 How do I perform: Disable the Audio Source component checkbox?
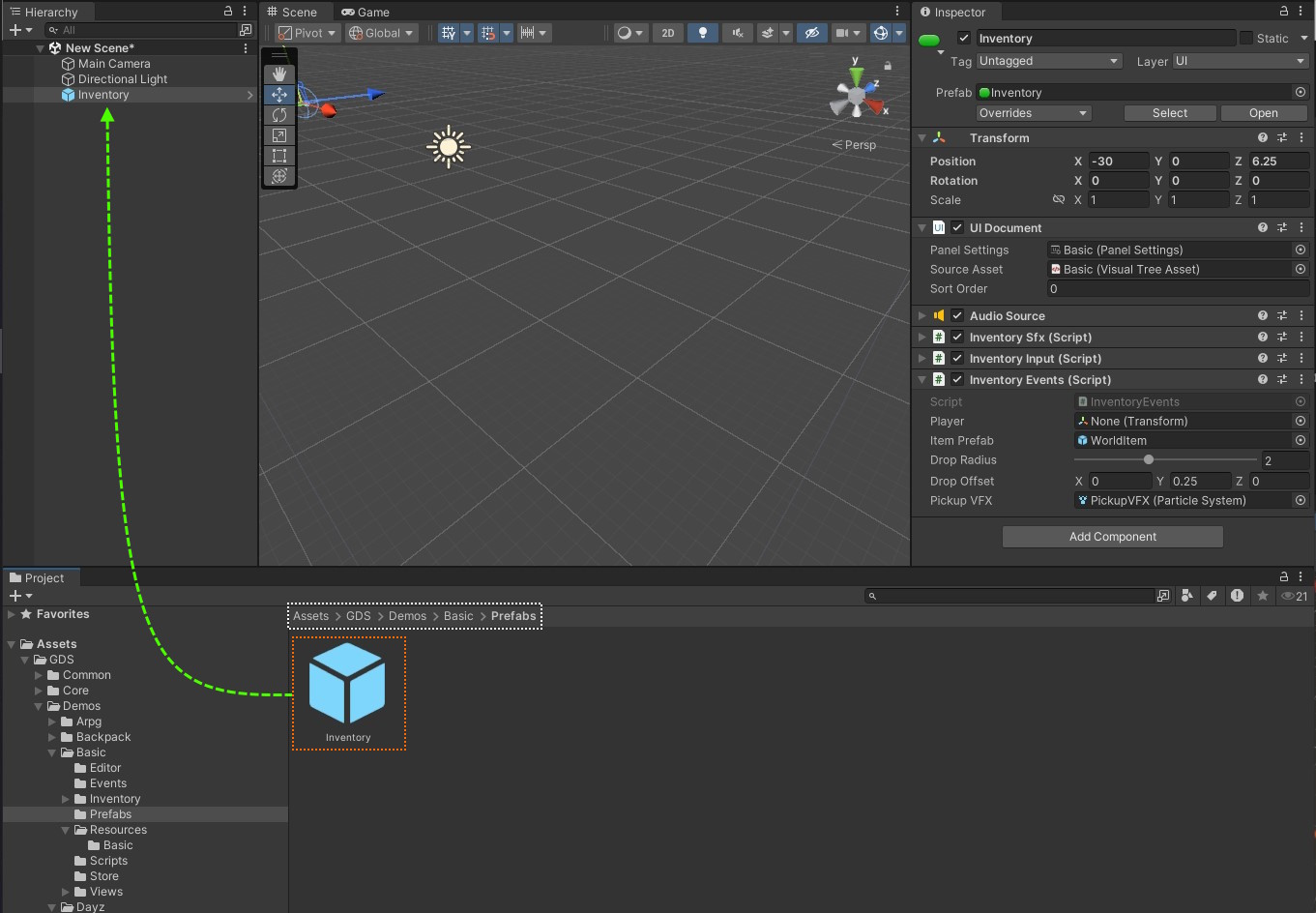point(957,316)
